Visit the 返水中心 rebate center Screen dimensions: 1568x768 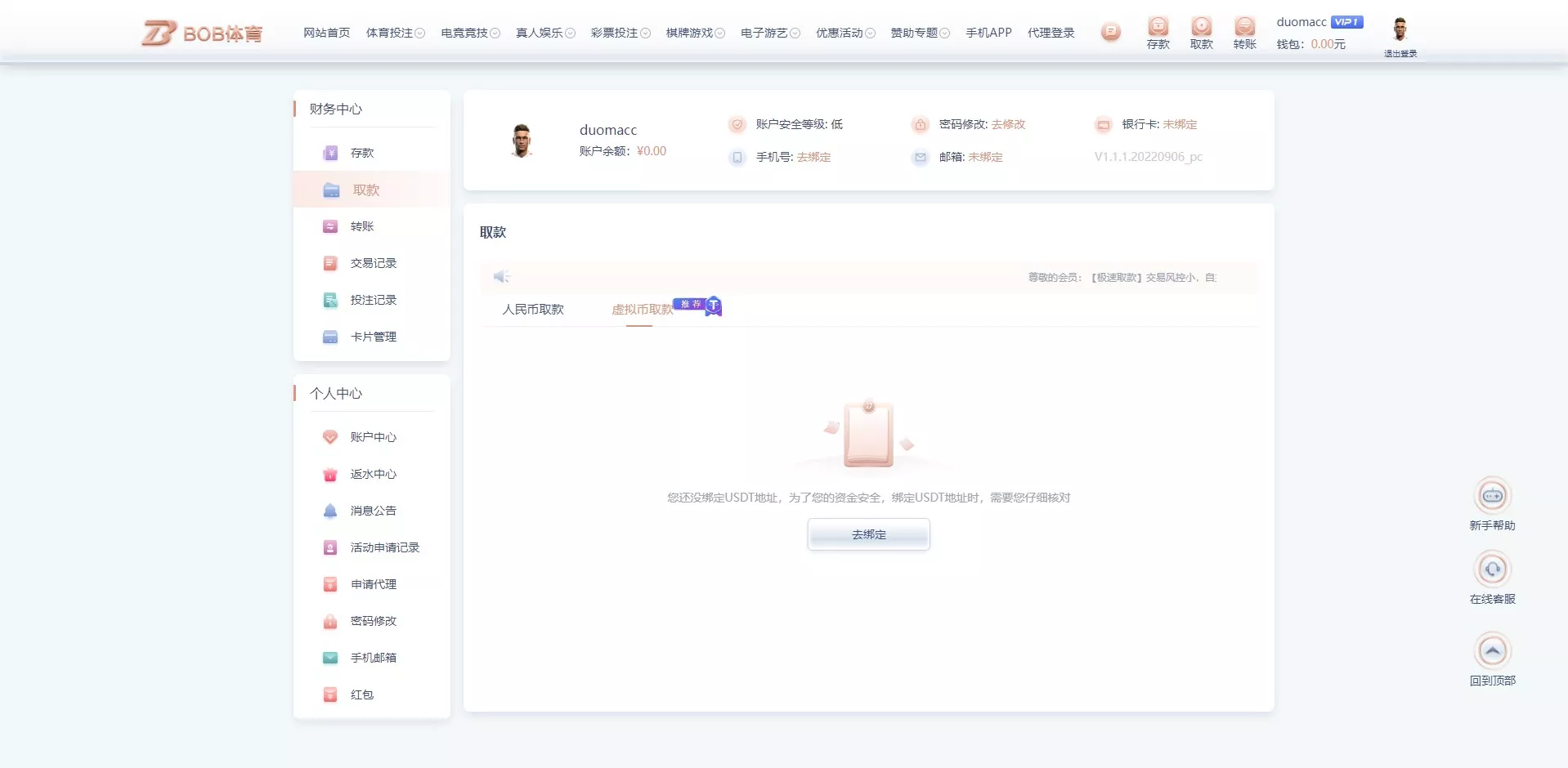(x=373, y=474)
